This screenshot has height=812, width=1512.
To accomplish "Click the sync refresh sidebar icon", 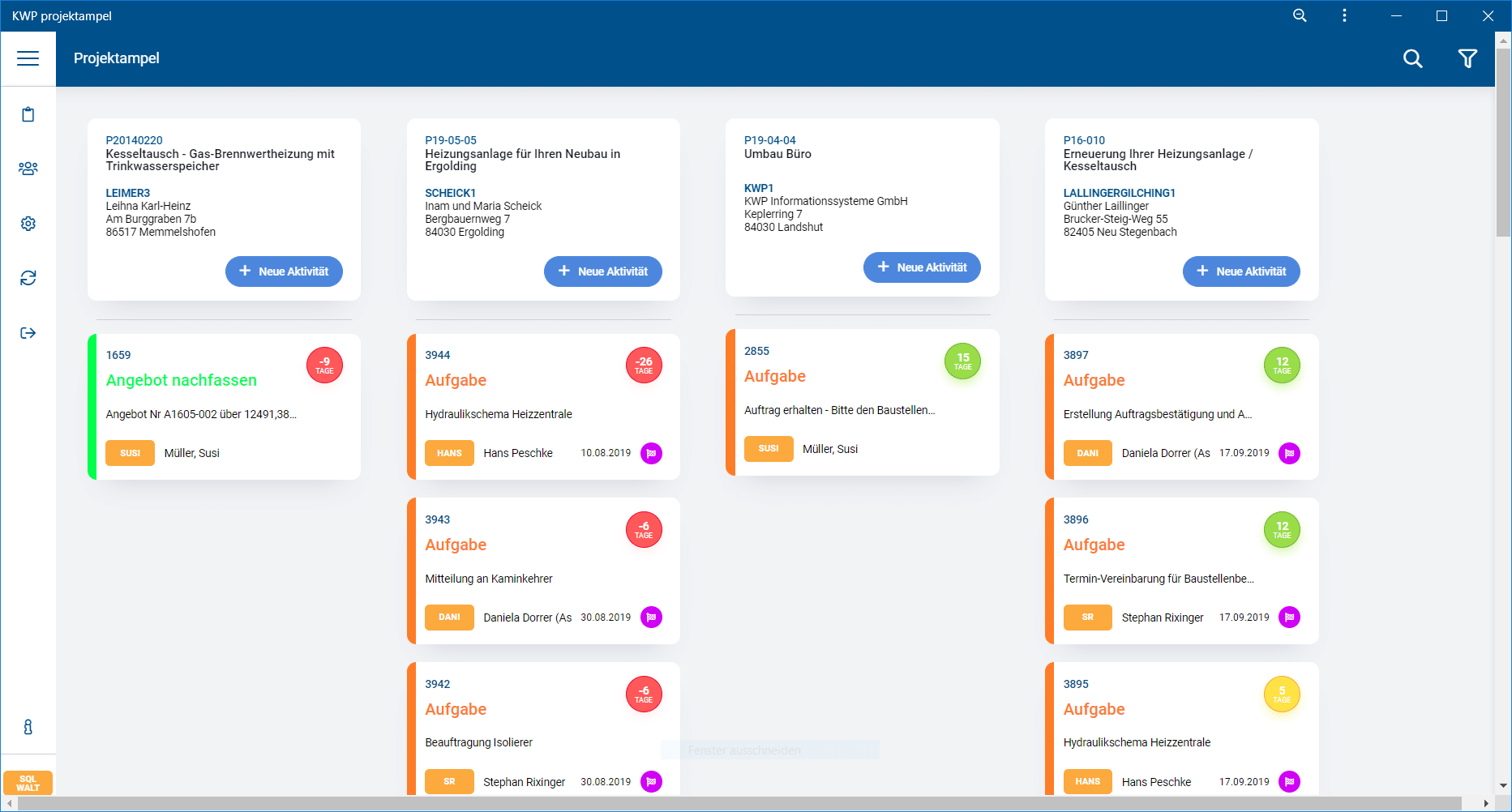I will pyautogui.click(x=28, y=278).
